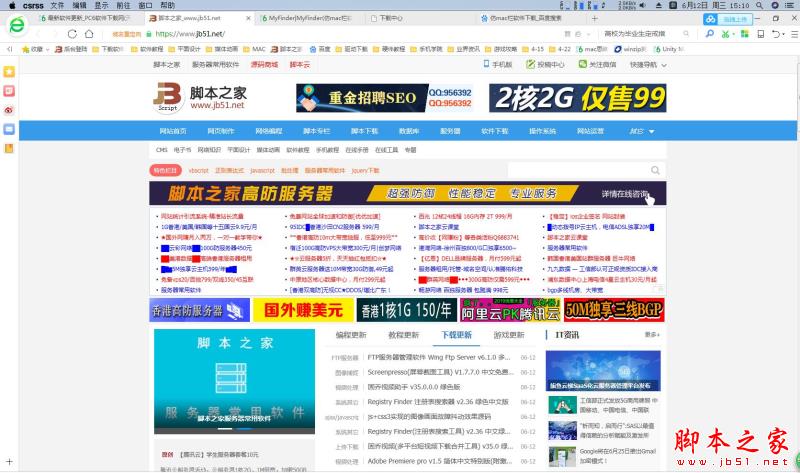Click the Apple menu icon
Image resolution: width=800 pixels, height=473 pixels.
click(12, 5)
